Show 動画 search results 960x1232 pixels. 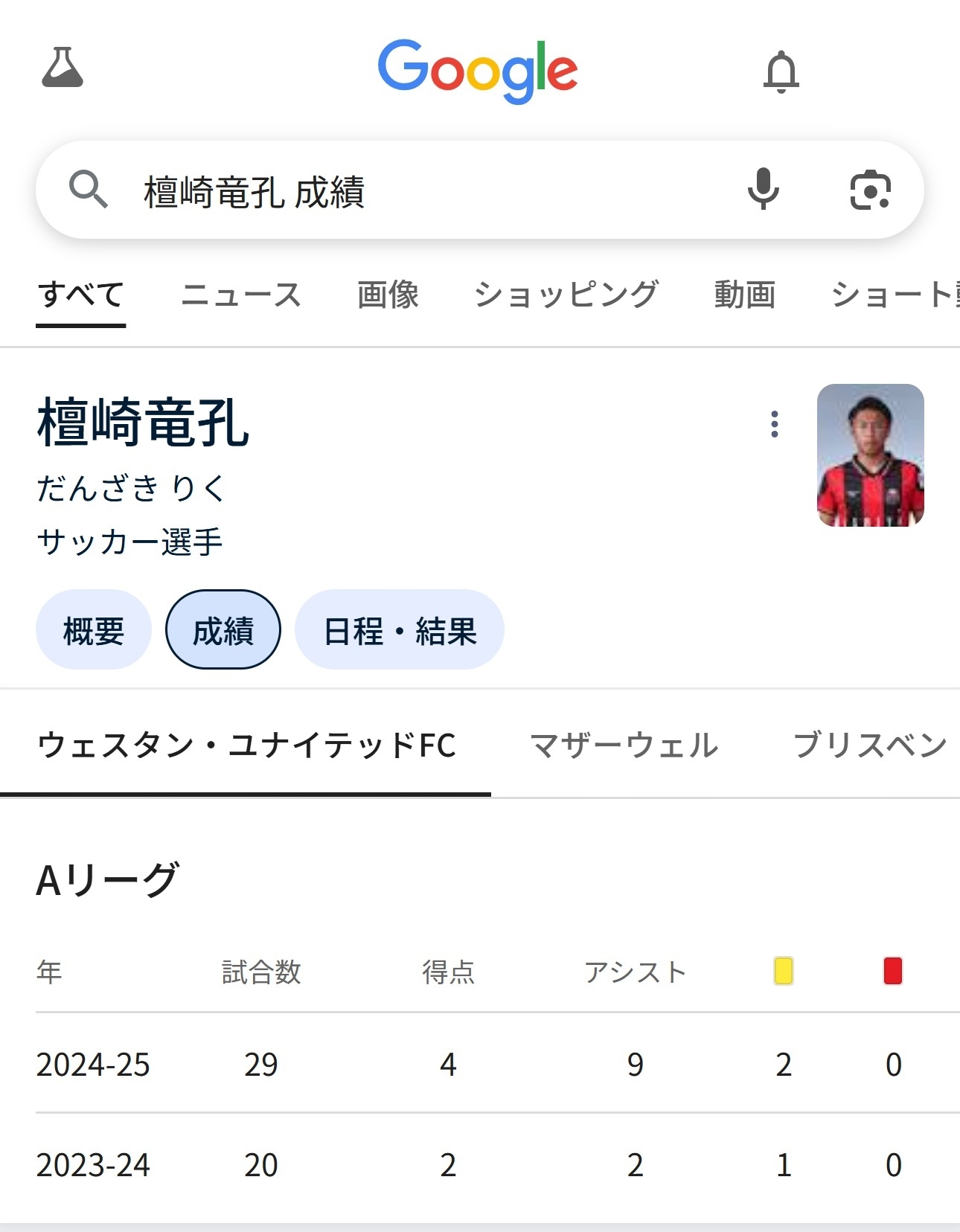pos(744,295)
